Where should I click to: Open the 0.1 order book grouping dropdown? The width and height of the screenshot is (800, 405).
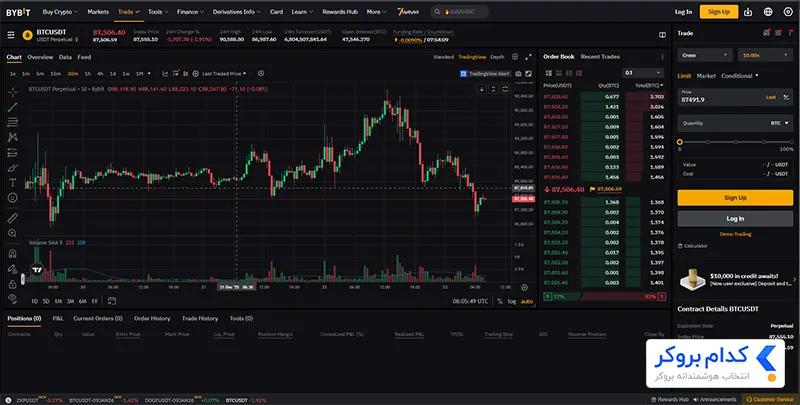coord(643,73)
